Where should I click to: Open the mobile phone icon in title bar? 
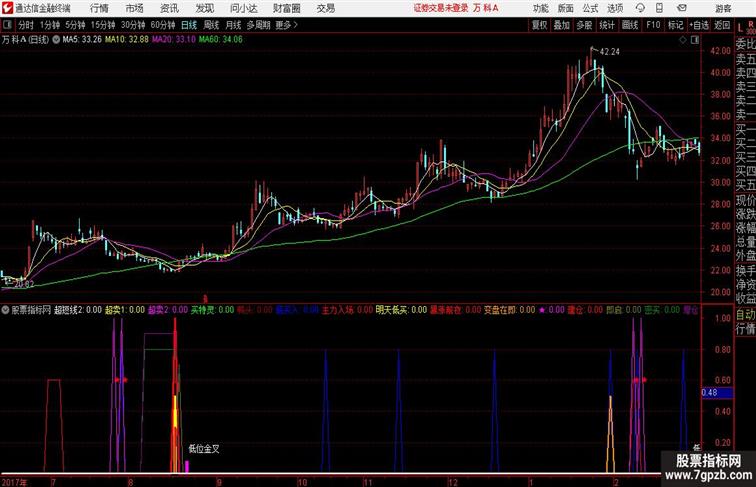pos(659,8)
